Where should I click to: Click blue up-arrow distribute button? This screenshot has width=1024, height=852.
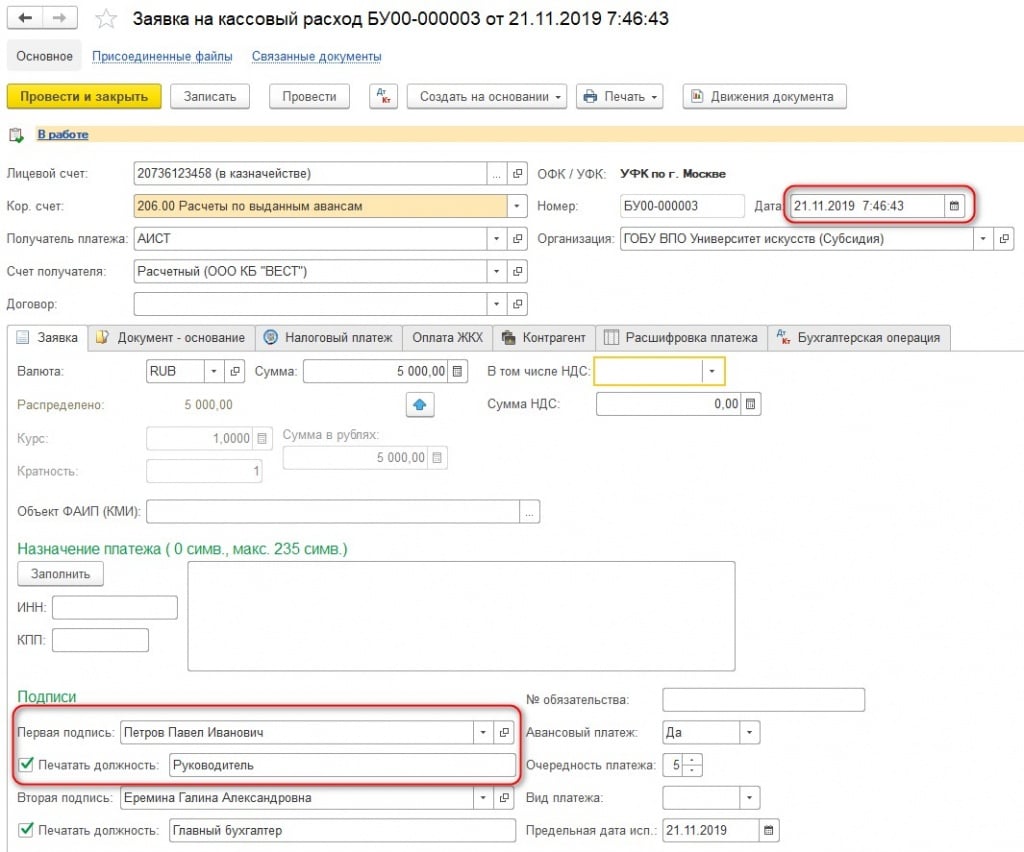click(419, 404)
